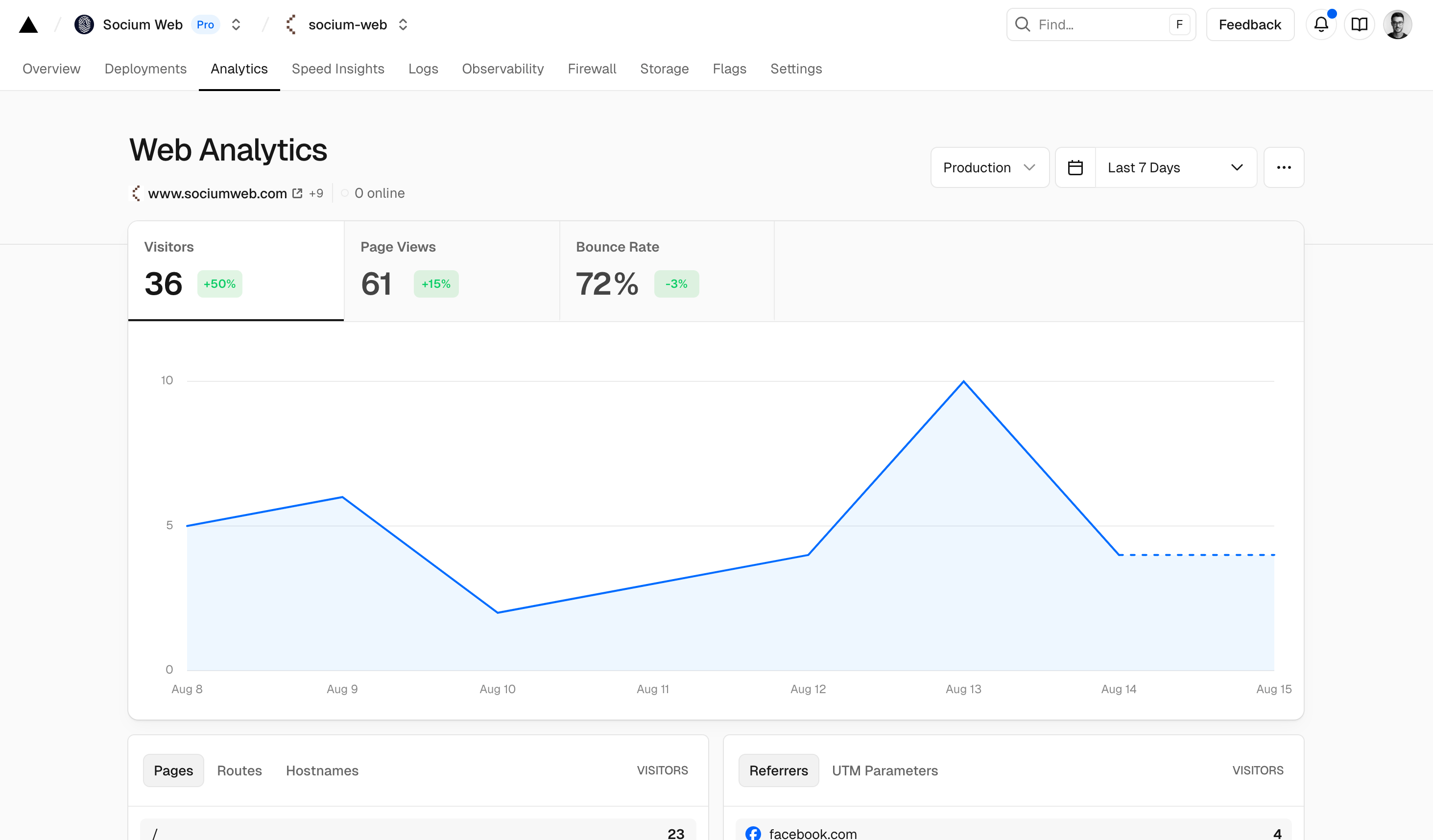Open the Speed Insights tab

(x=338, y=69)
